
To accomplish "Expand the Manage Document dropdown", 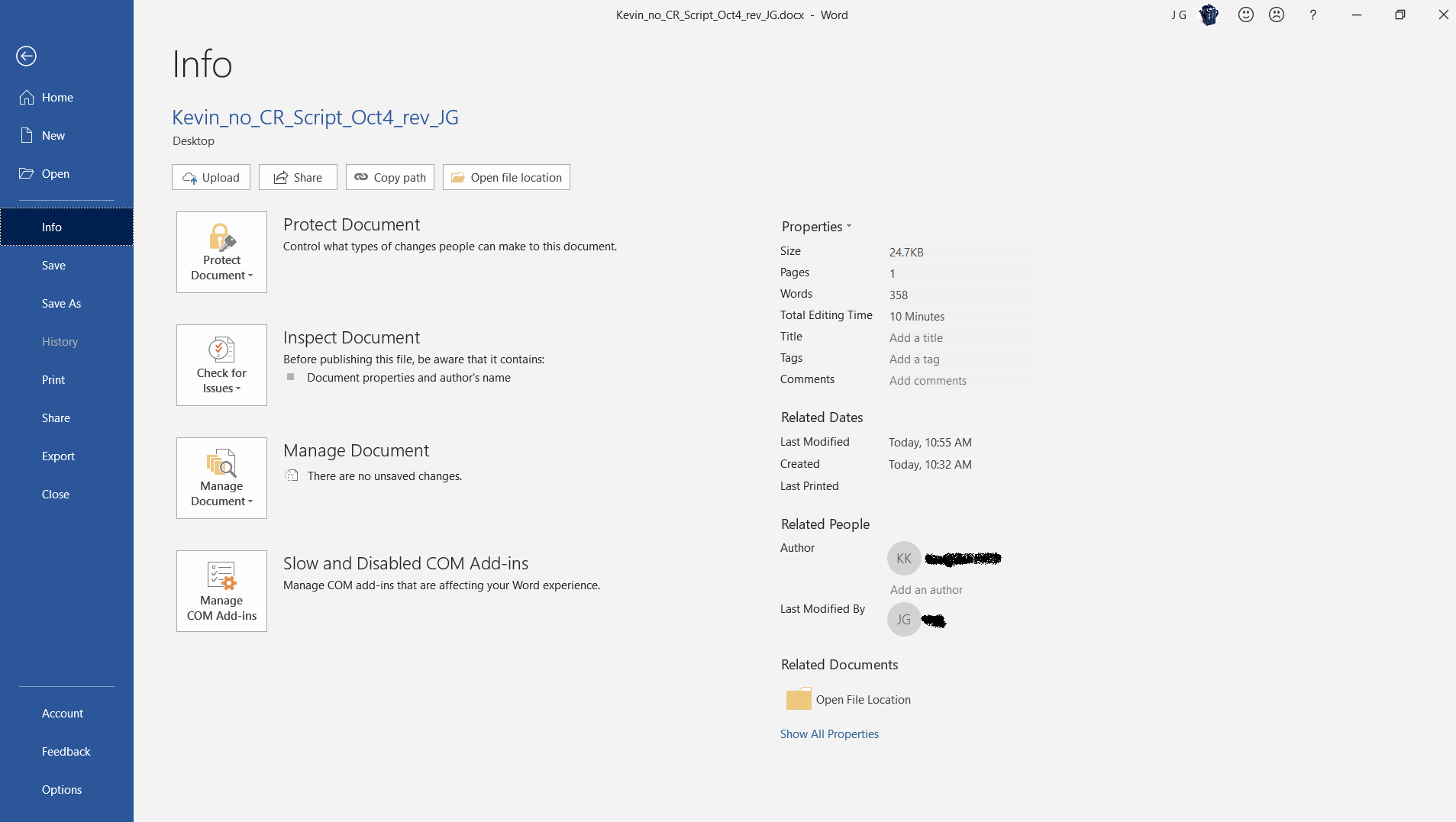I will click(221, 479).
